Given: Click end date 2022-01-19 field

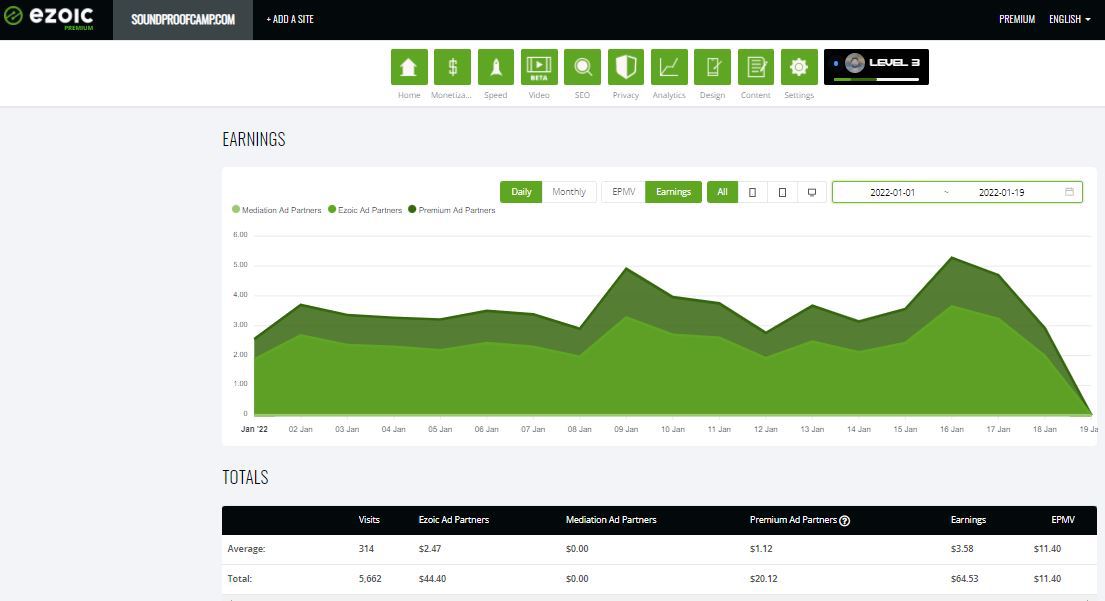Looking at the screenshot, I should pos(1001,192).
